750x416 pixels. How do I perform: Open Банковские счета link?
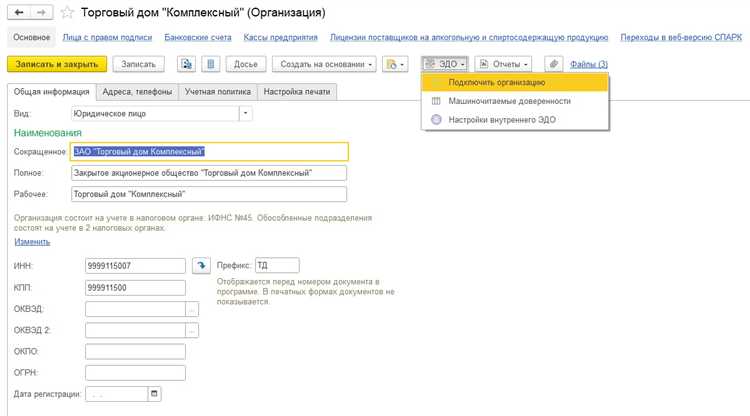click(x=198, y=37)
